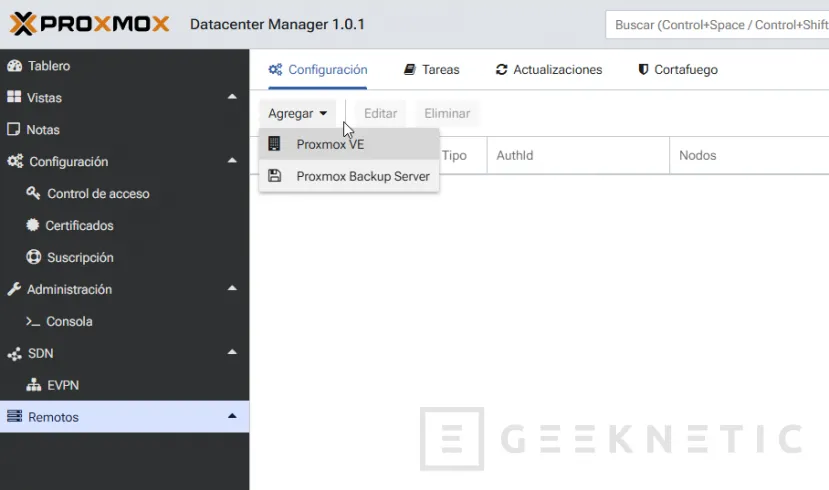
Task: Open Control de acceso page
Action: pyautogui.click(x=125, y=193)
